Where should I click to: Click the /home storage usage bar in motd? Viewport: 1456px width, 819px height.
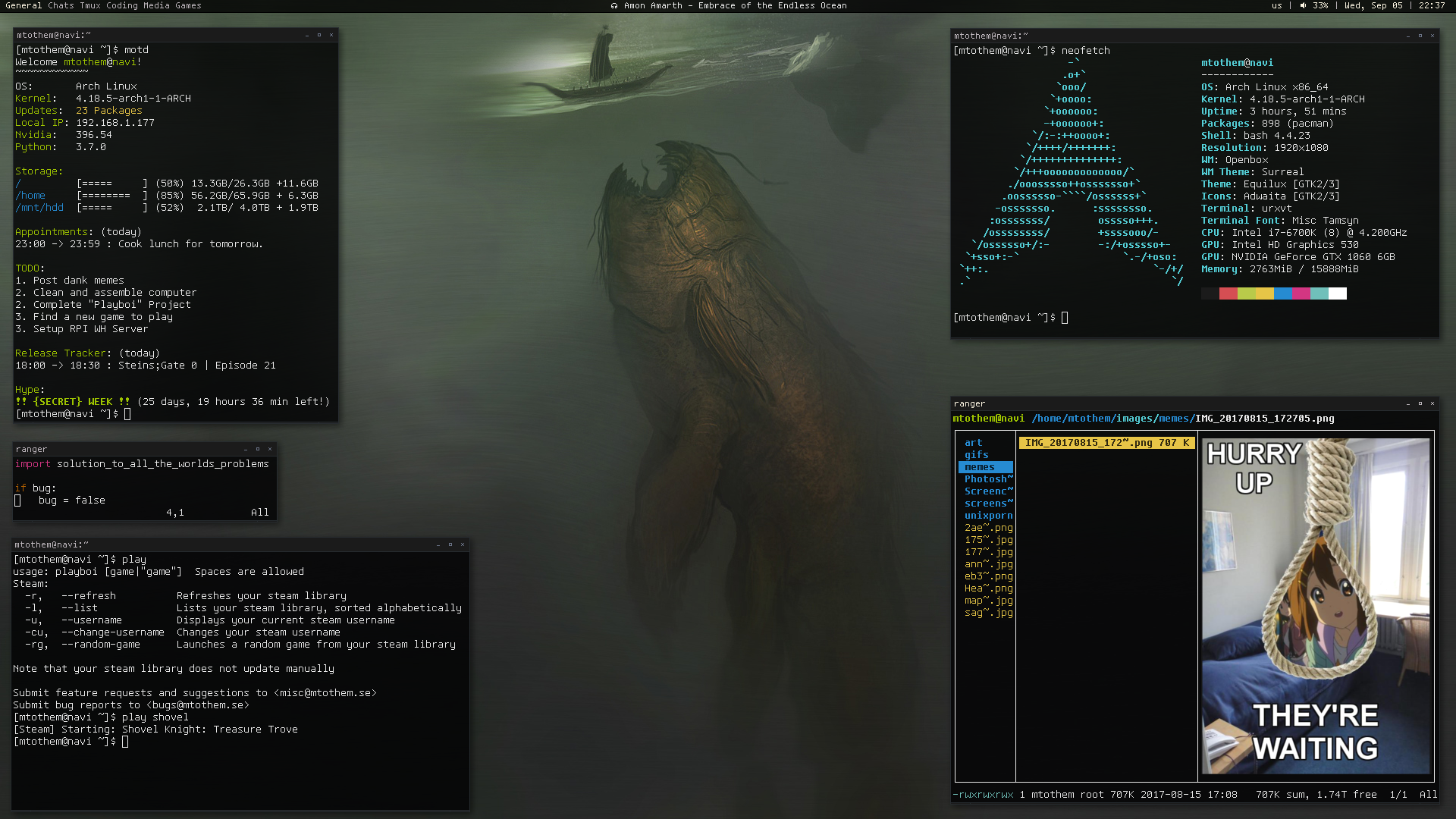point(112,196)
